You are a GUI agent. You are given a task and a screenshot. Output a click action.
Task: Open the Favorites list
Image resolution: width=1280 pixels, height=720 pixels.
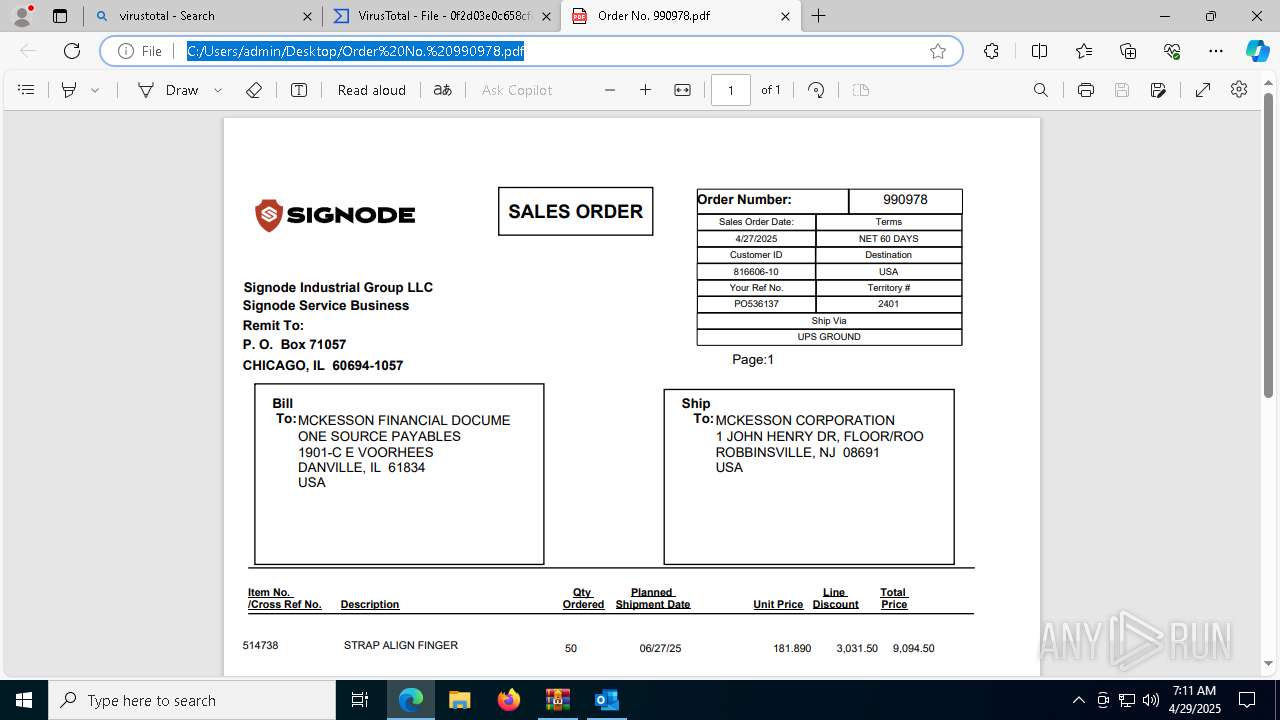pyautogui.click(x=1084, y=51)
